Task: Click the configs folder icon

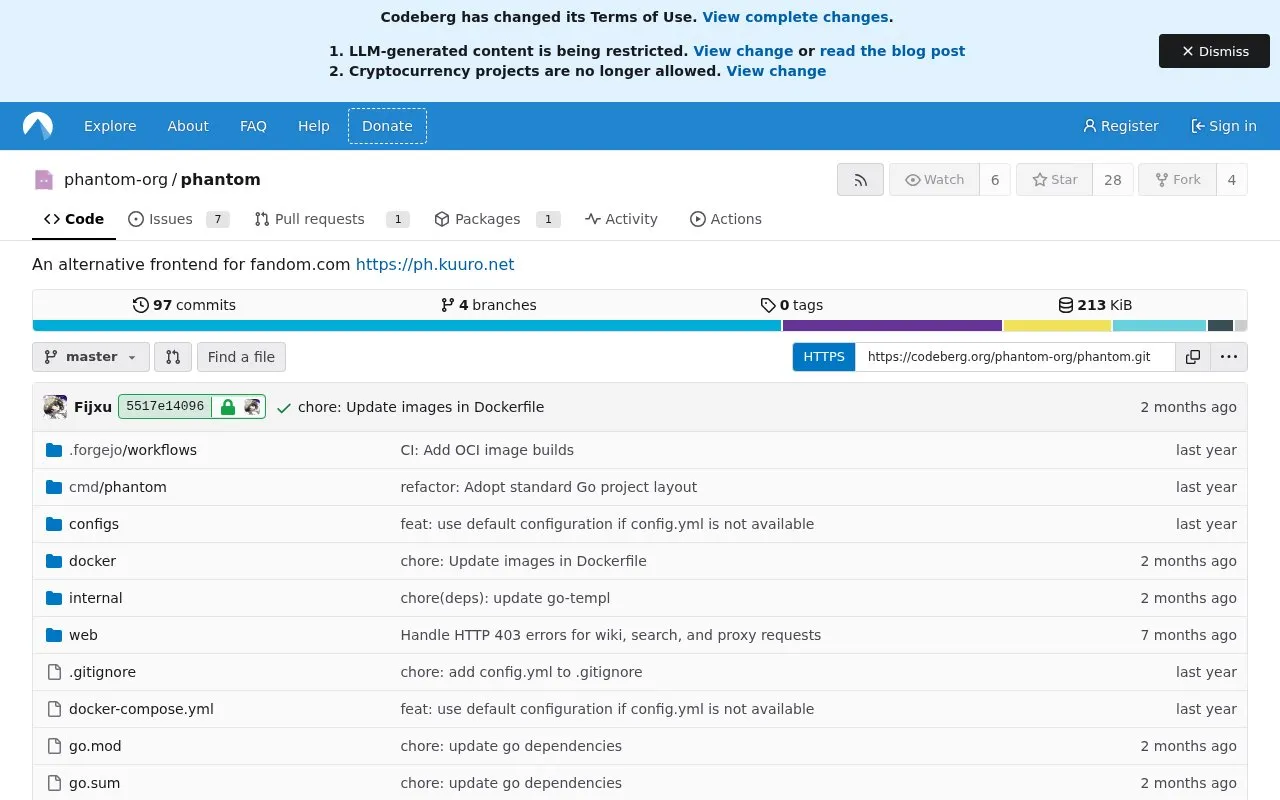Action: (54, 524)
